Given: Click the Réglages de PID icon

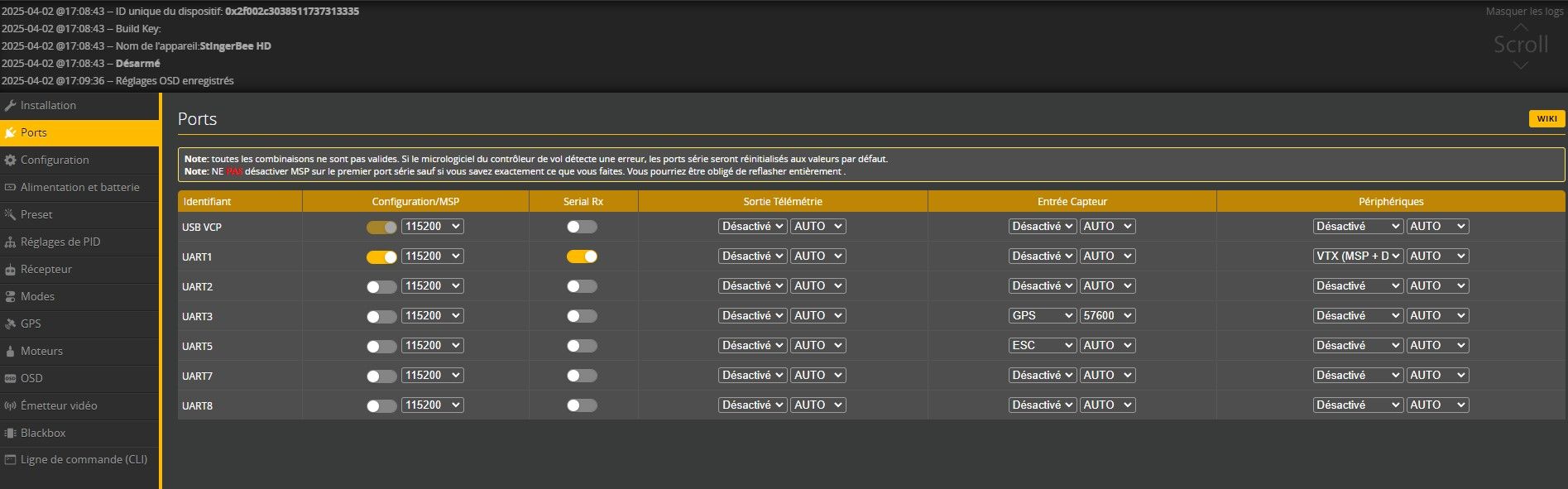Looking at the screenshot, I should pos(11,242).
